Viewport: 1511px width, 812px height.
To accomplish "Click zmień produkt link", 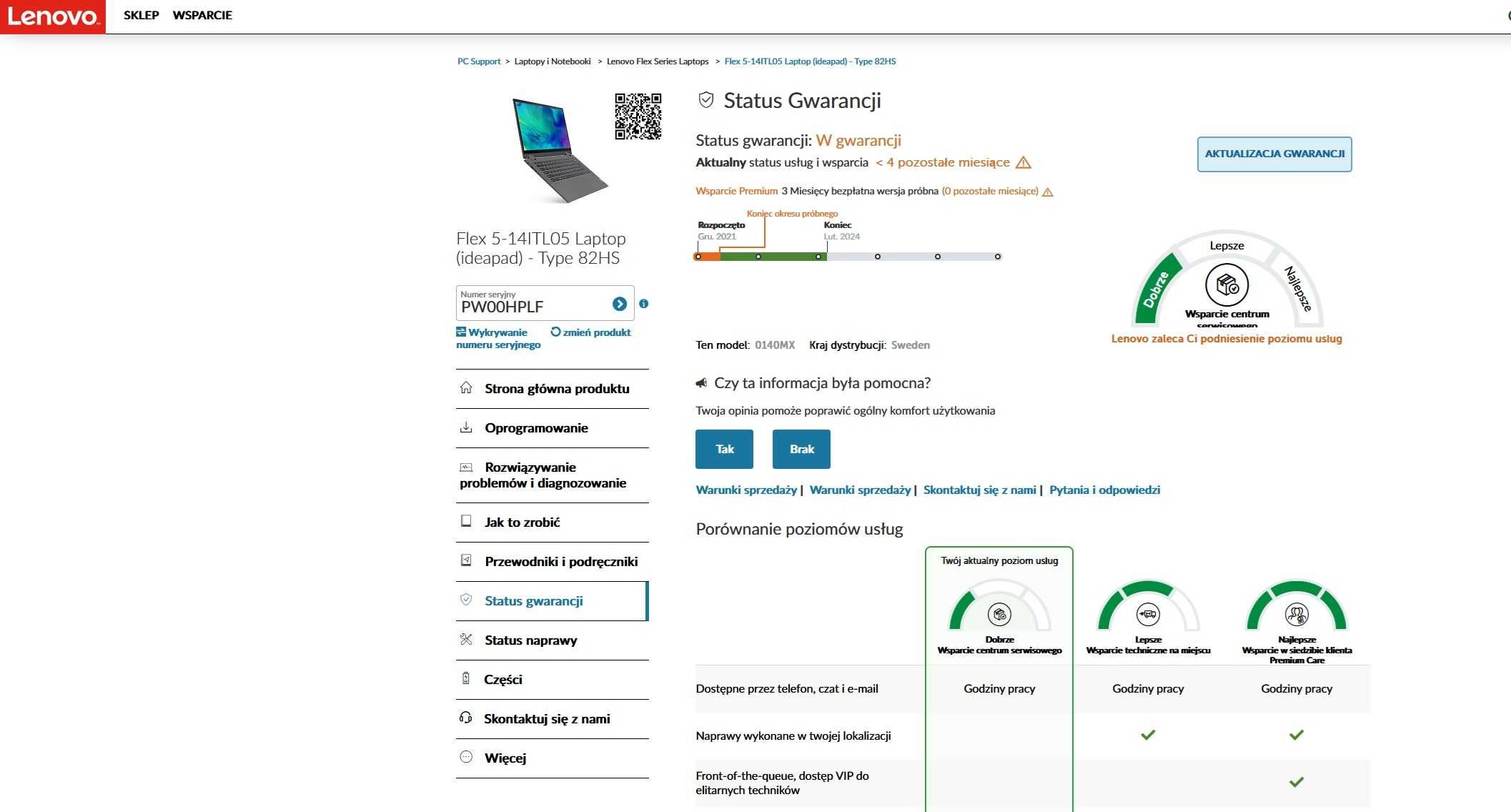I will 591,332.
